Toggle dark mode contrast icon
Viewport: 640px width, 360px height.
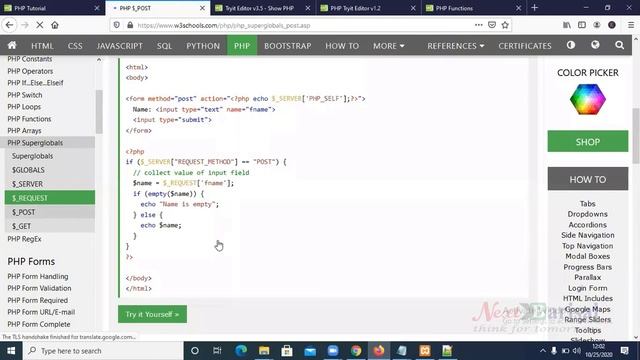point(571,45)
